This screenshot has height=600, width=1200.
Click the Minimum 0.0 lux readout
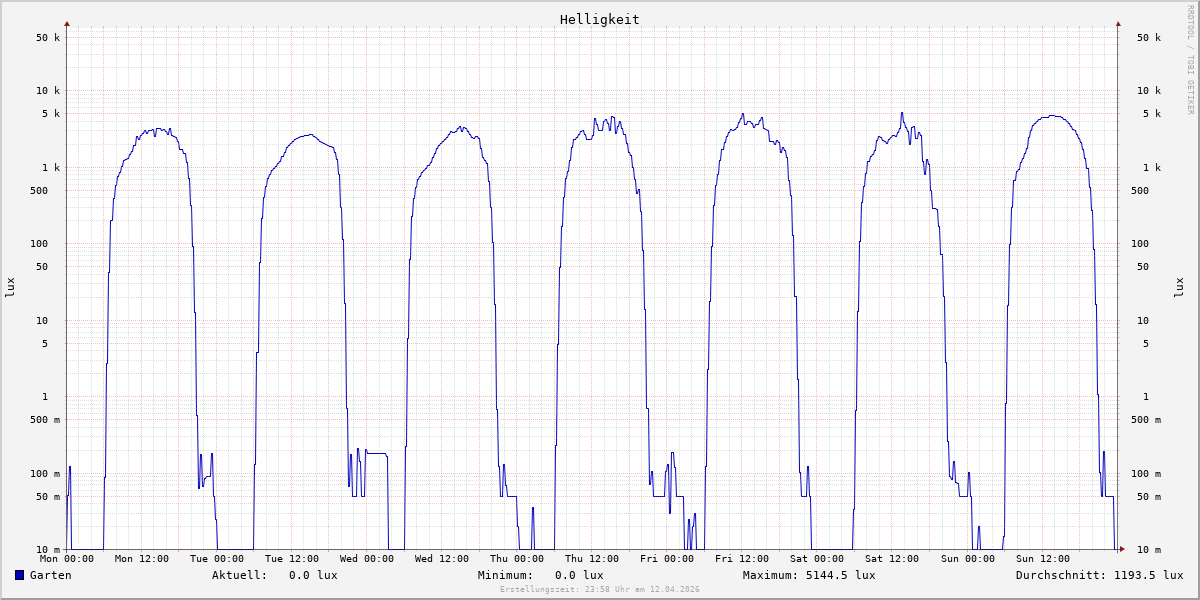[540, 575]
